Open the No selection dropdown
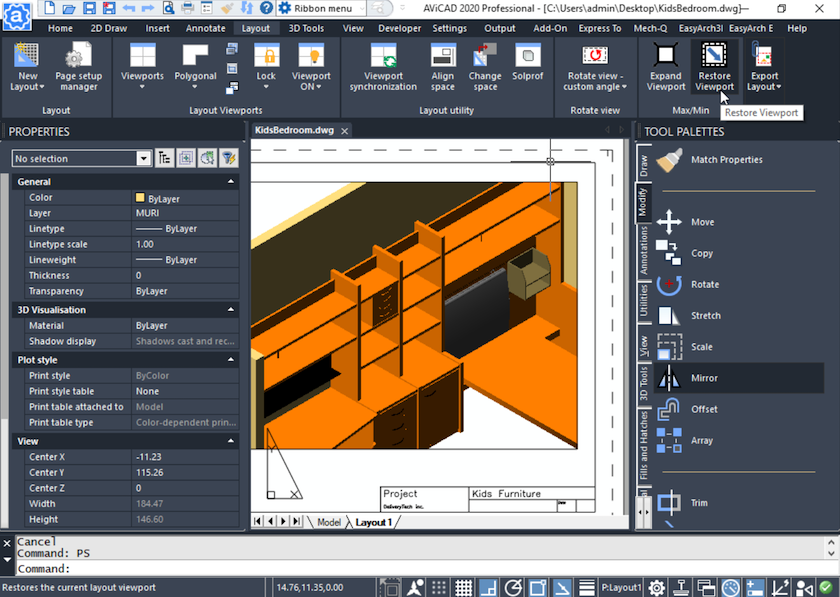840x597 pixels. coord(144,158)
